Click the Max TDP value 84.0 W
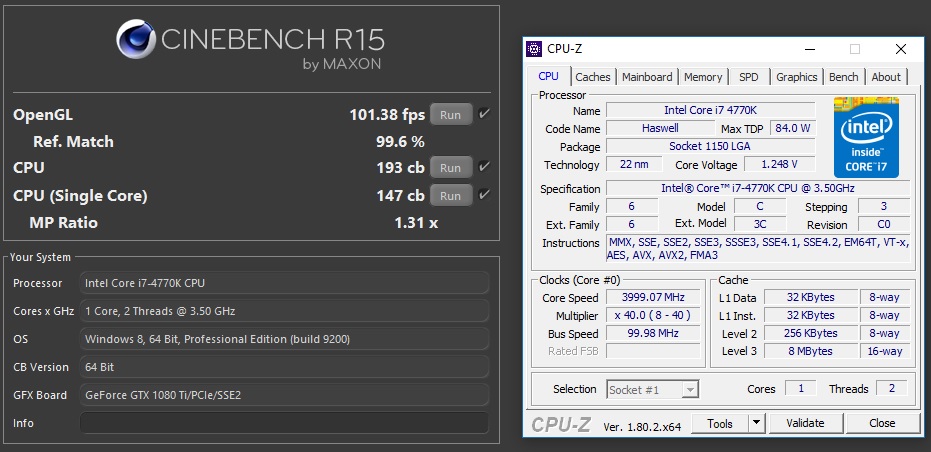This screenshot has height=452, width=931. 793,128
